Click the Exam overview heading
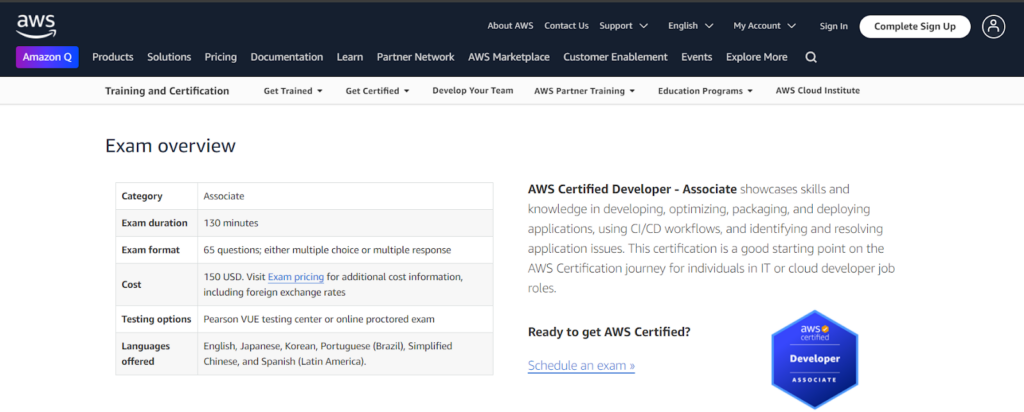This screenshot has width=1024, height=412. click(x=170, y=146)
